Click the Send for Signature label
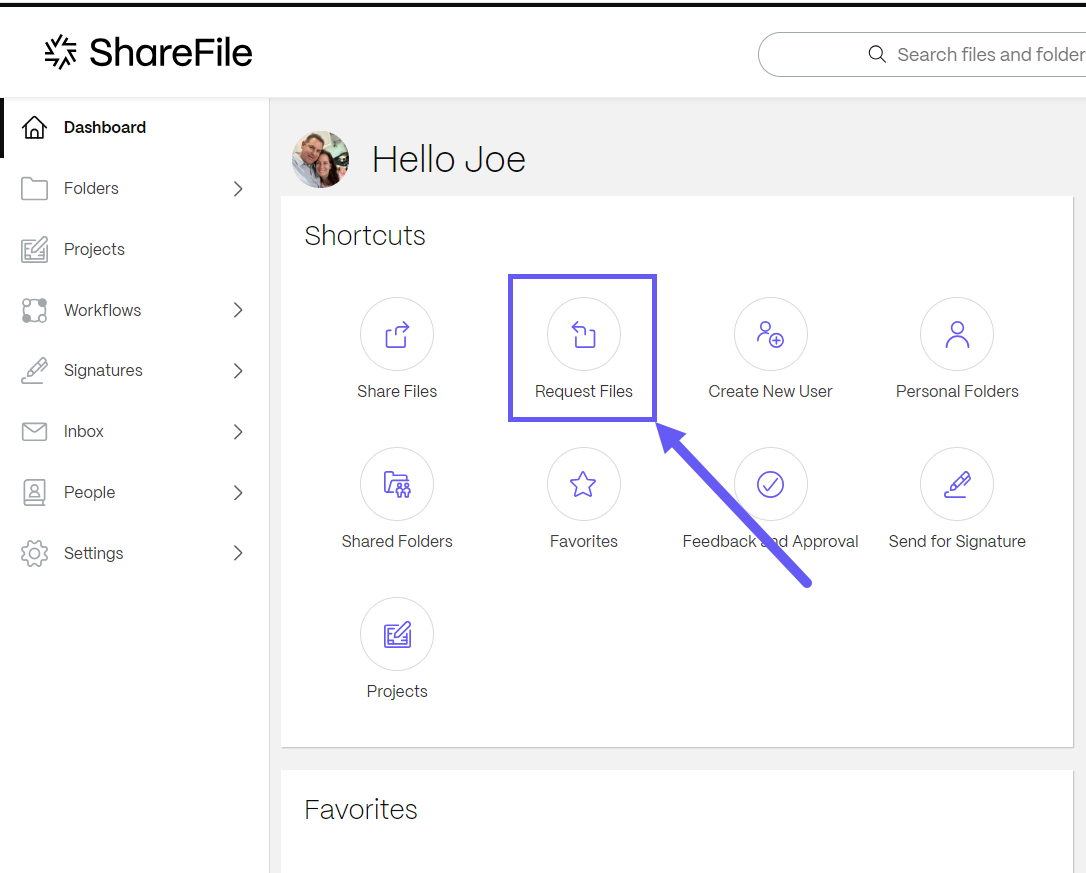 coord(957,541)
